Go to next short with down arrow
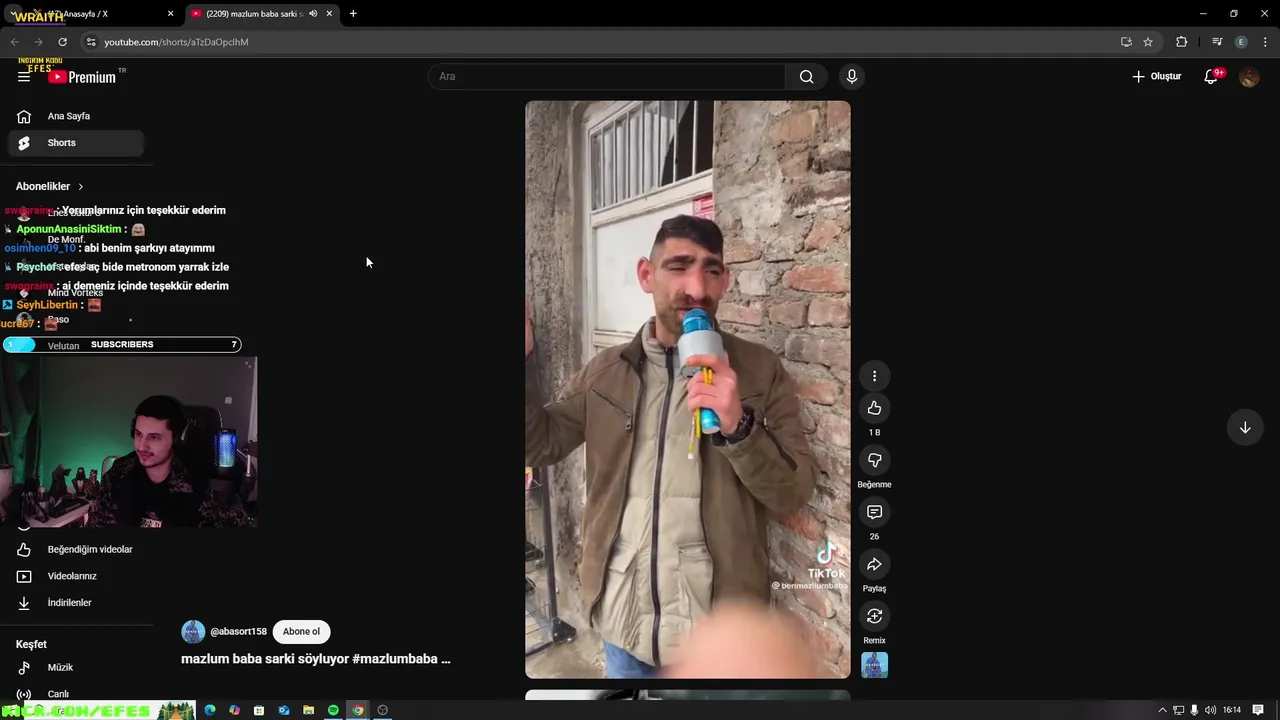This screenshot has width=1280, height=720. (1245, 428)
